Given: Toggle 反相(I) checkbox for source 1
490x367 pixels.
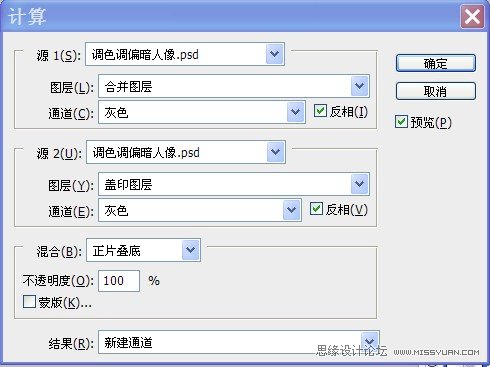Looking at the screenshot, I should (x=320, y=111).
